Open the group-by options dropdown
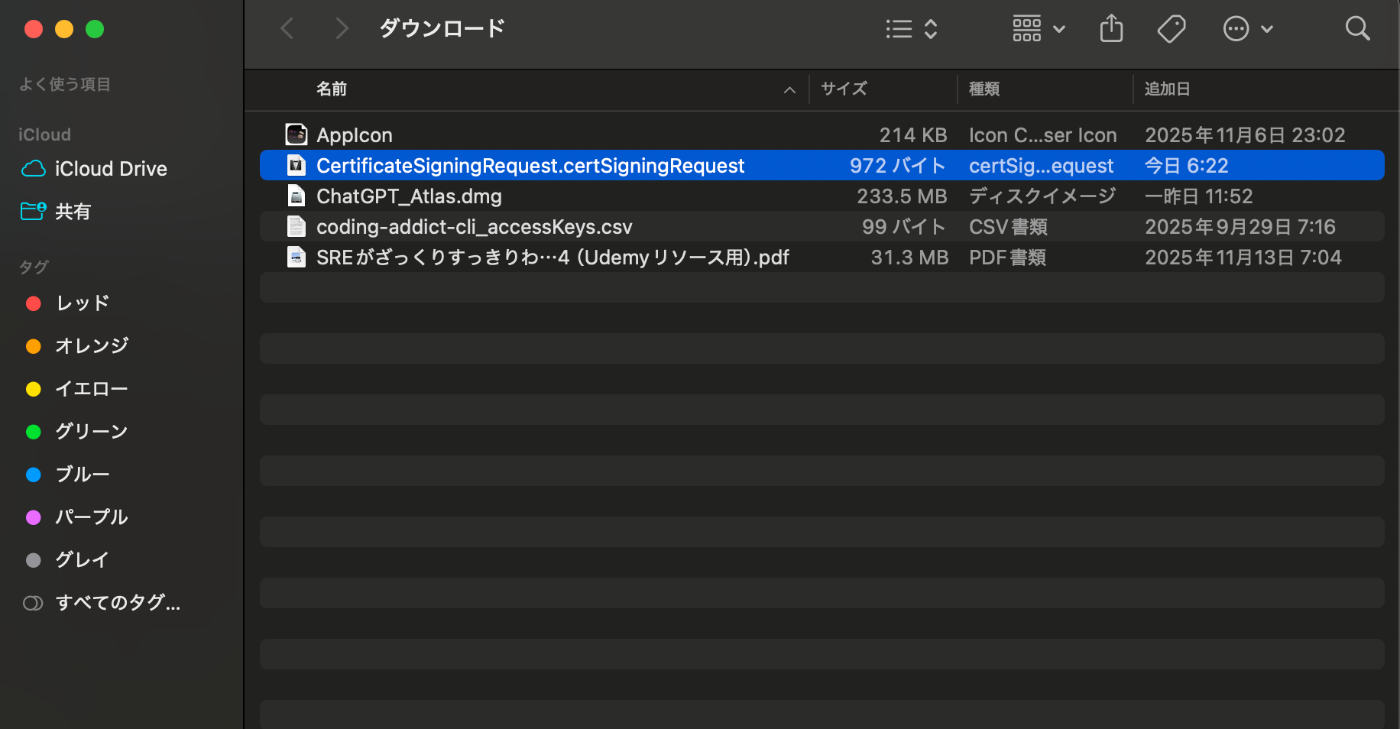Viewport: 1400px width, 729px height. click(x=1038, y=29)
